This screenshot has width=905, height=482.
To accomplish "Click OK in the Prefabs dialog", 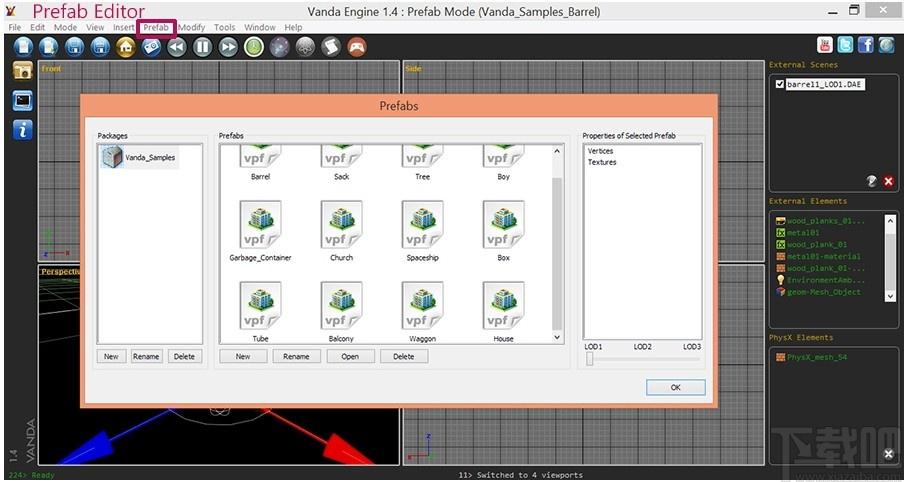I will click(676, 387).
